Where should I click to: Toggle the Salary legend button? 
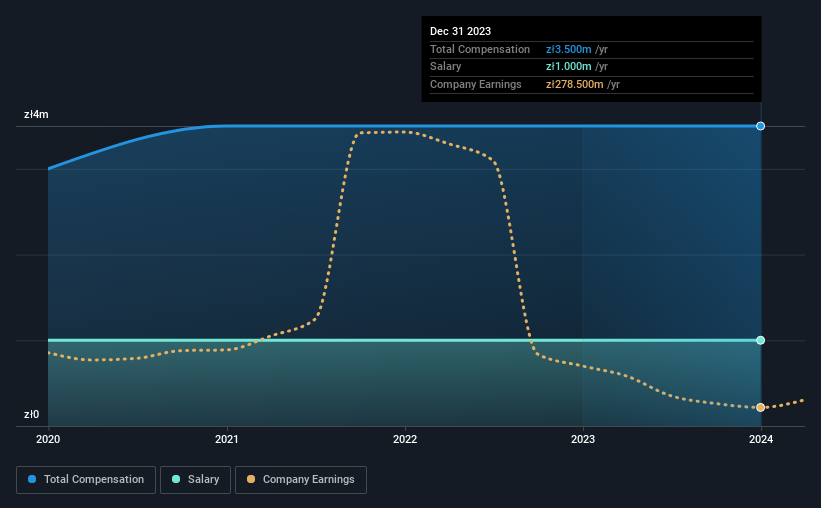coord(195,480)
